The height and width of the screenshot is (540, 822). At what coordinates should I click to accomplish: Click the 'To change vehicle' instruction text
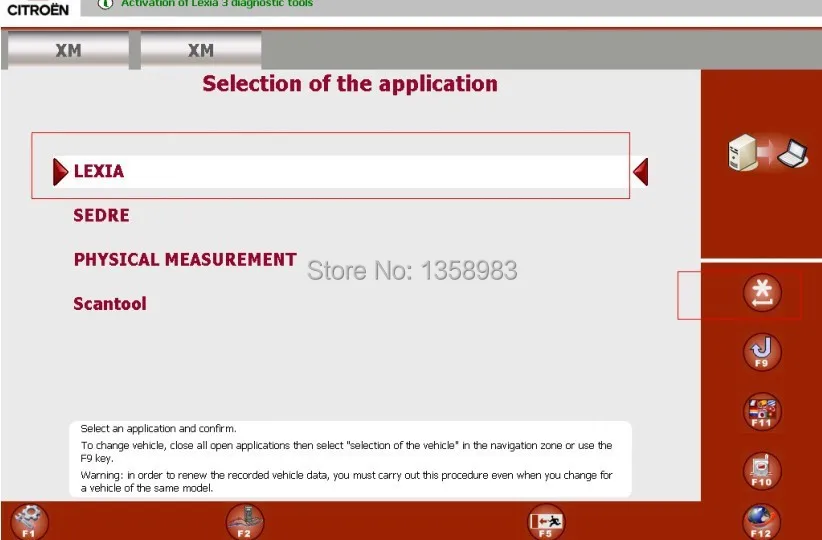[346, 451]
